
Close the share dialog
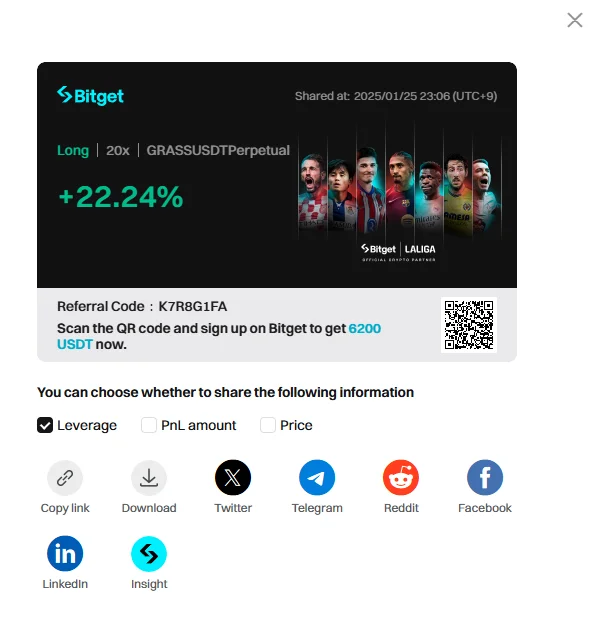click(574, 20)
